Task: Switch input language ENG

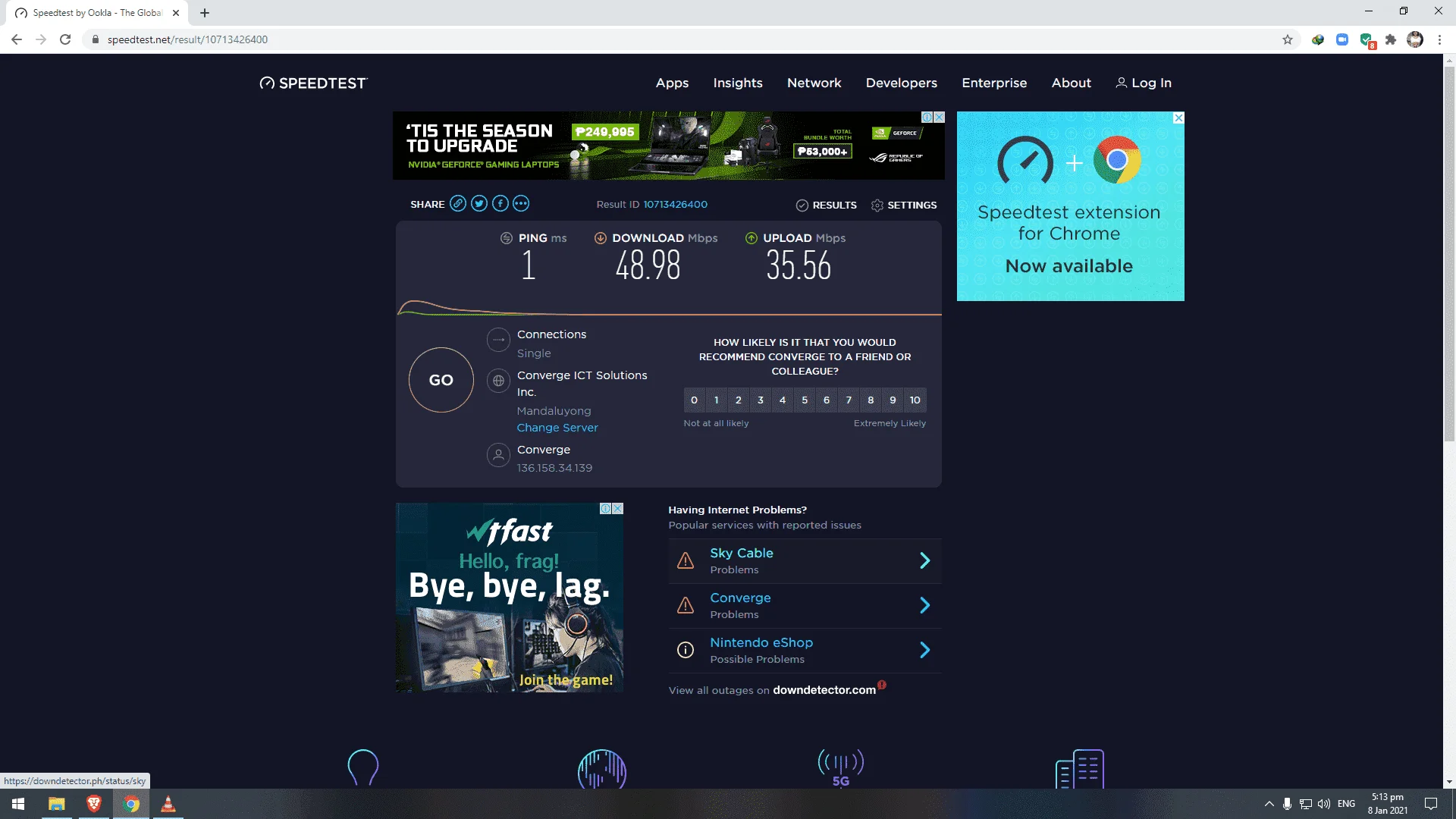Action: 1347,804
